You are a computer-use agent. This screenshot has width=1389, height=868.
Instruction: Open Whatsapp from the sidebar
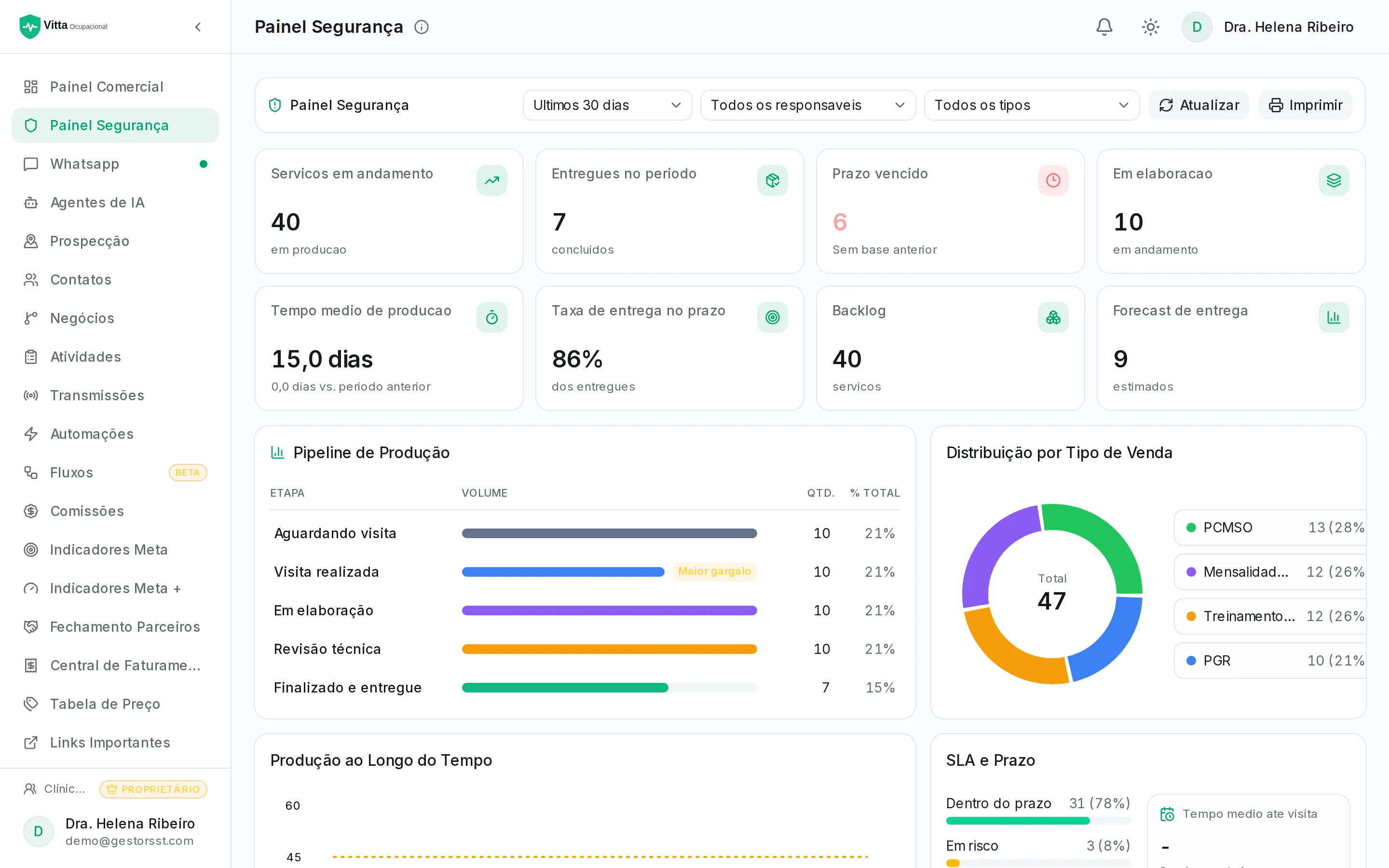tap(115, 164)
